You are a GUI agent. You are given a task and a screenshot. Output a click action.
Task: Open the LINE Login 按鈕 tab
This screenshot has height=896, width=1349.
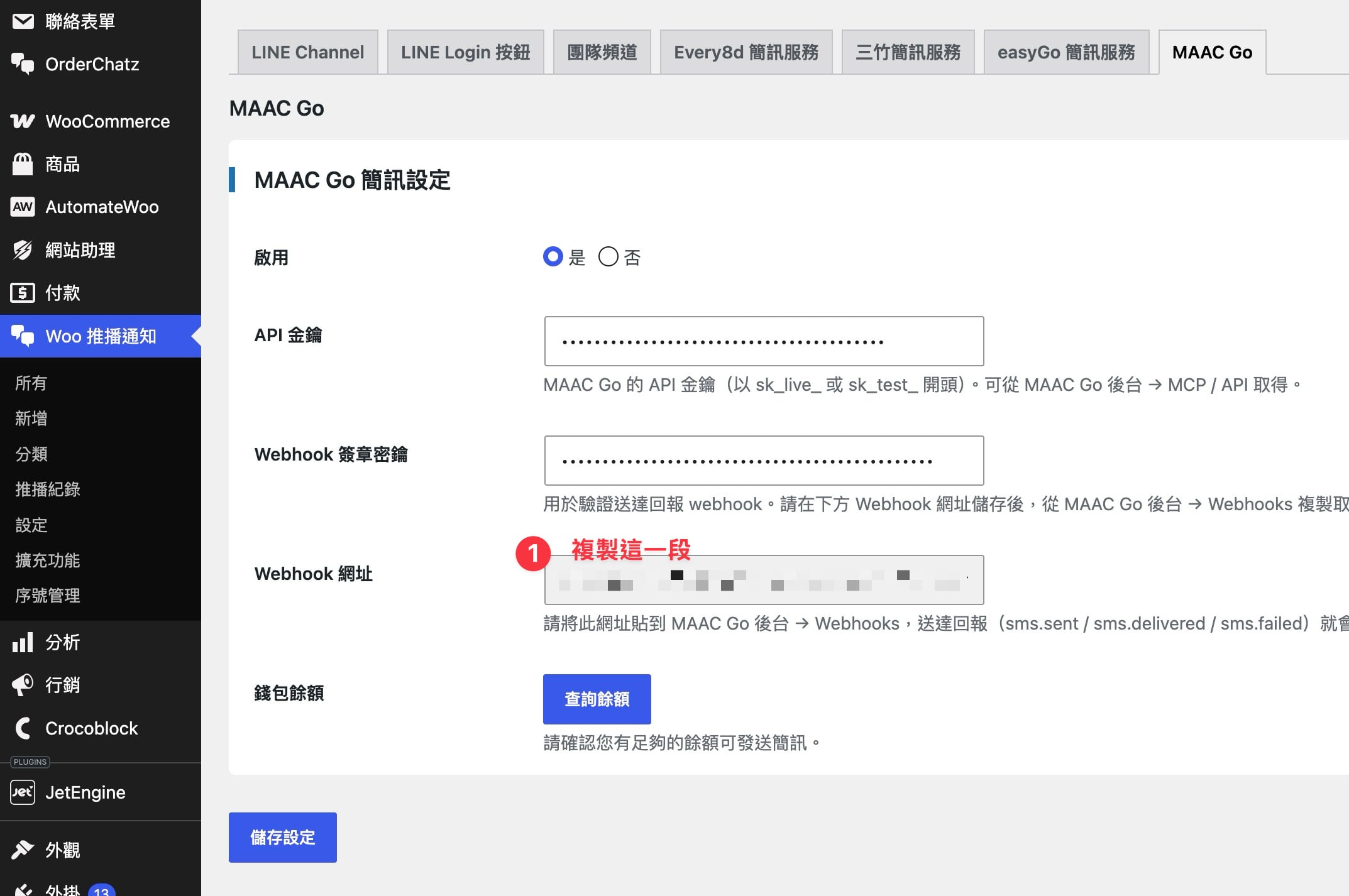[466, 52]
